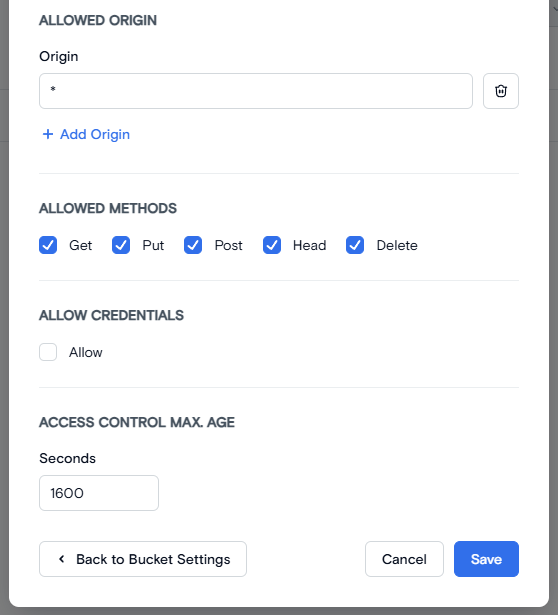The image size is (558, 615).
Task: Click the 'Allow' label under Allow Credentials
Action: 85,352
